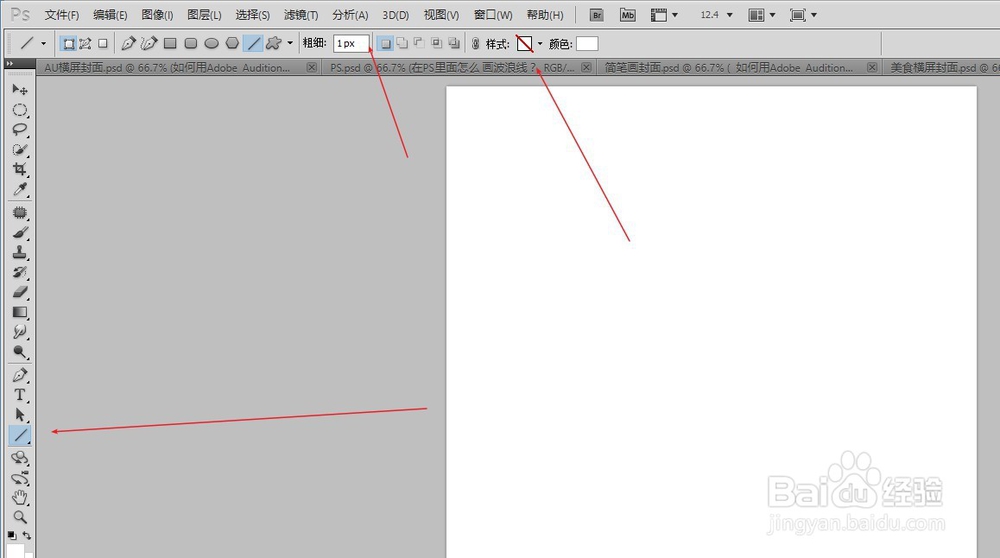The height and width of the screenshot is (558, 1000).
Task: Choose Polygon shape in options bar
Action: coord(232,43)
